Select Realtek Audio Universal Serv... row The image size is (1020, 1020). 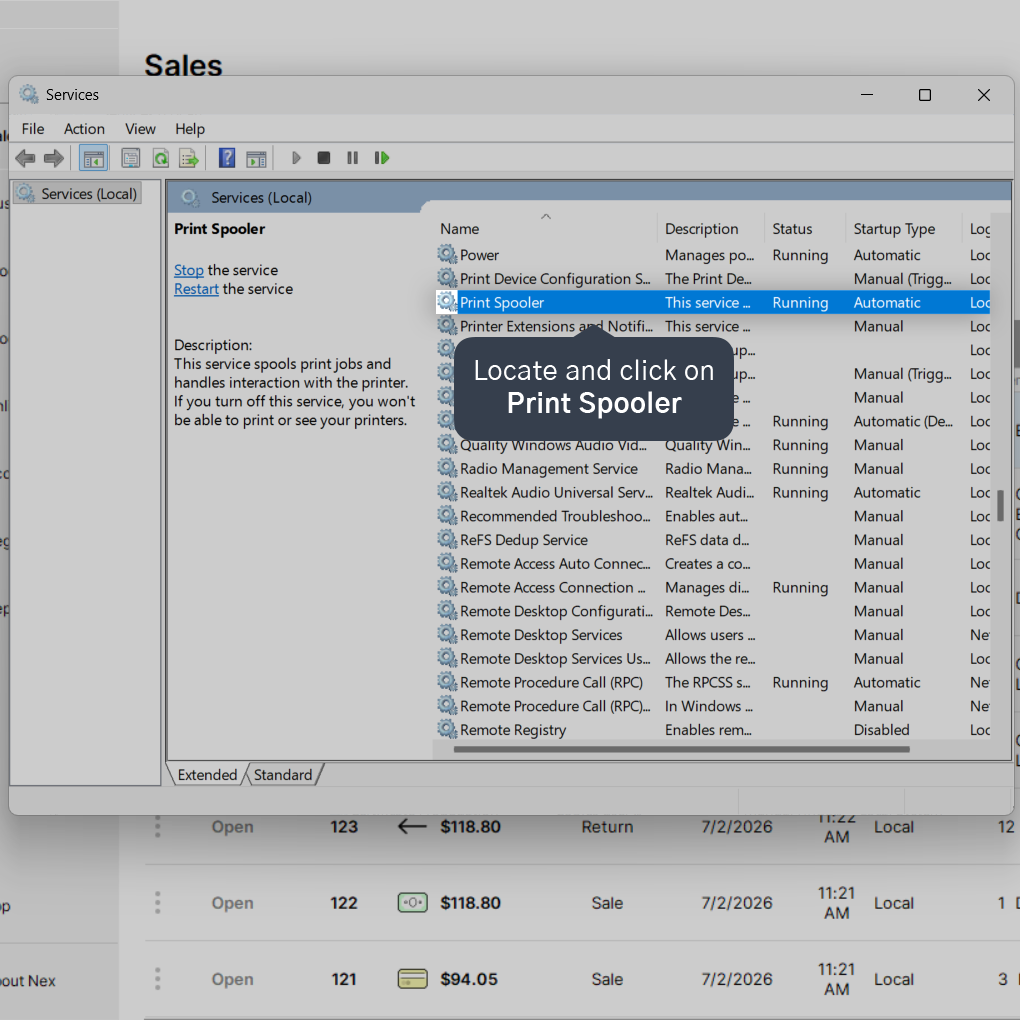tap(713, 492)
